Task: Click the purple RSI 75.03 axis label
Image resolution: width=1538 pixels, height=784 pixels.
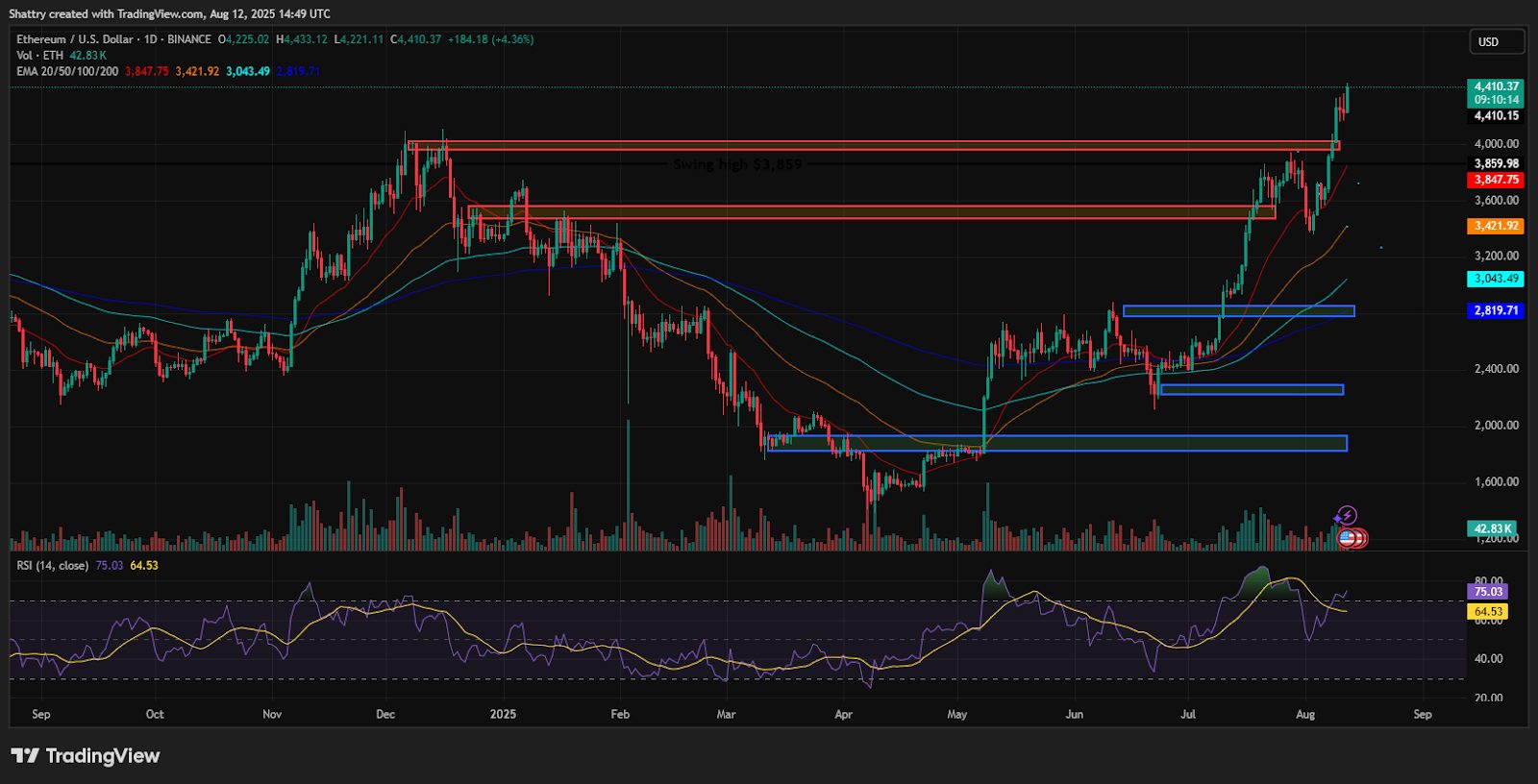Action: (1488, 592)
